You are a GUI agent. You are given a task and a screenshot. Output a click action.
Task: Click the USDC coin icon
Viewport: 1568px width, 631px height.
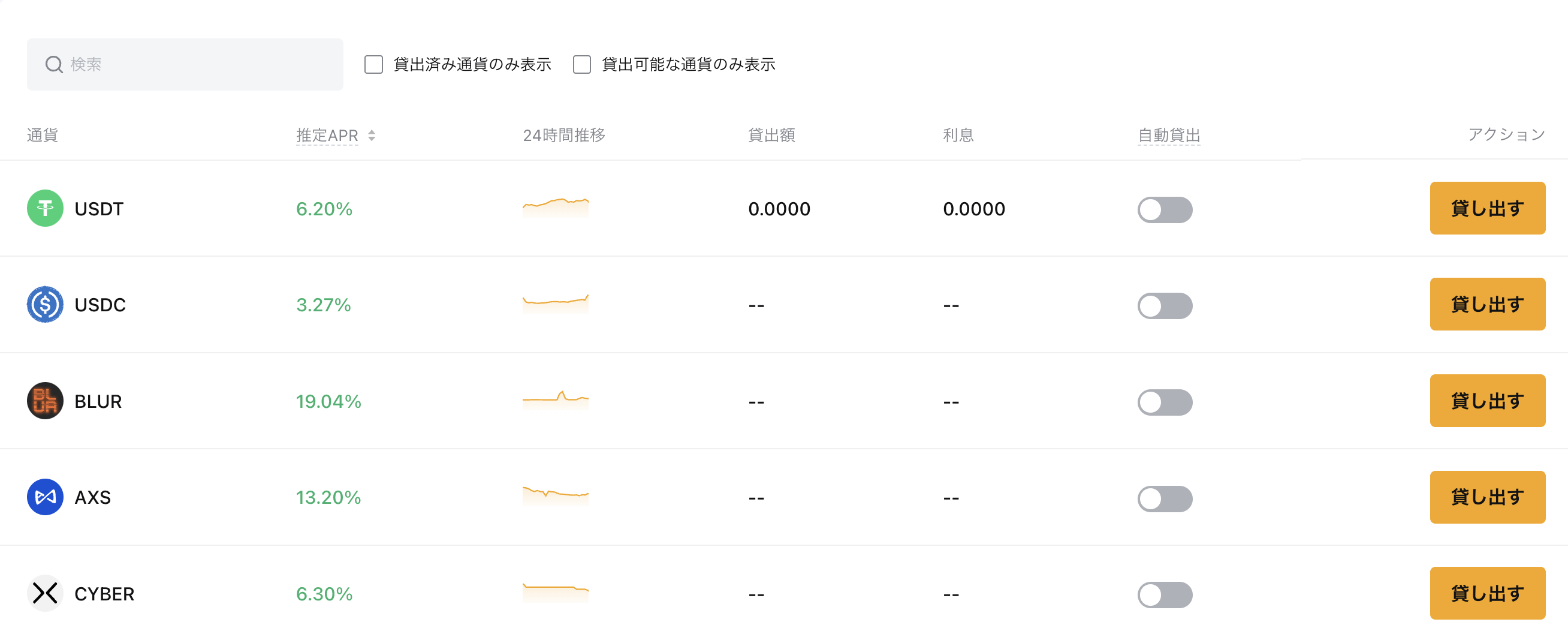[x=45, y=305]
